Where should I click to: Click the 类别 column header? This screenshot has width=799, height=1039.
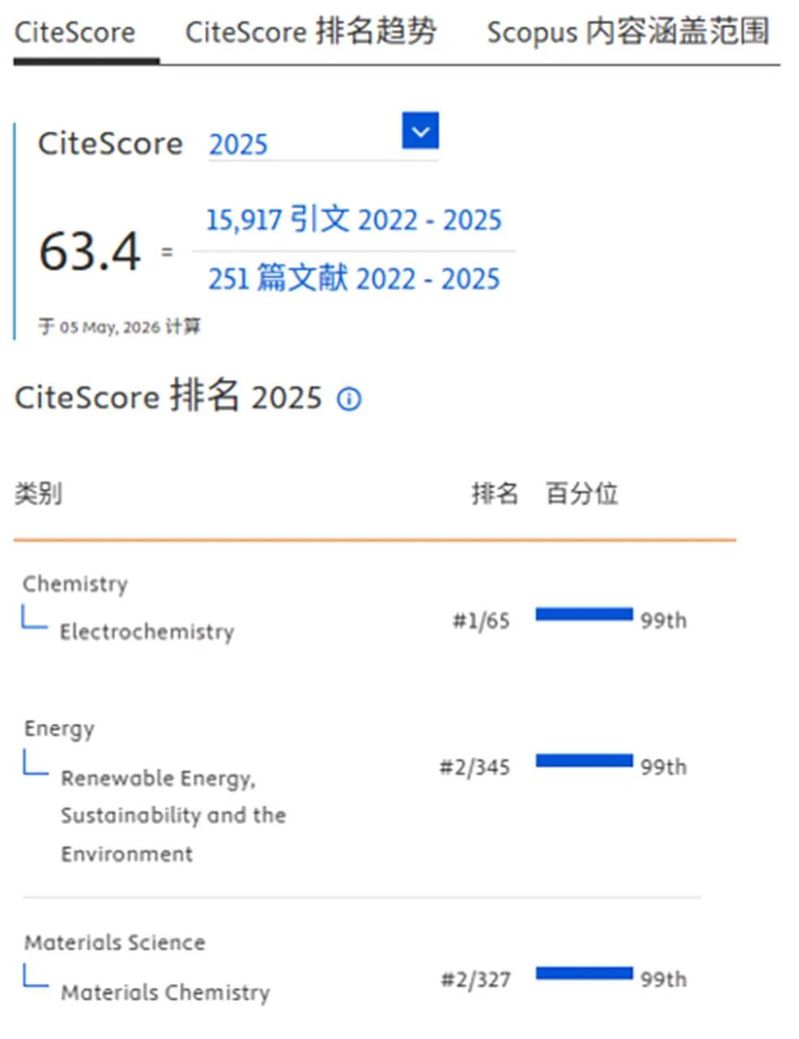coord(38,493)
